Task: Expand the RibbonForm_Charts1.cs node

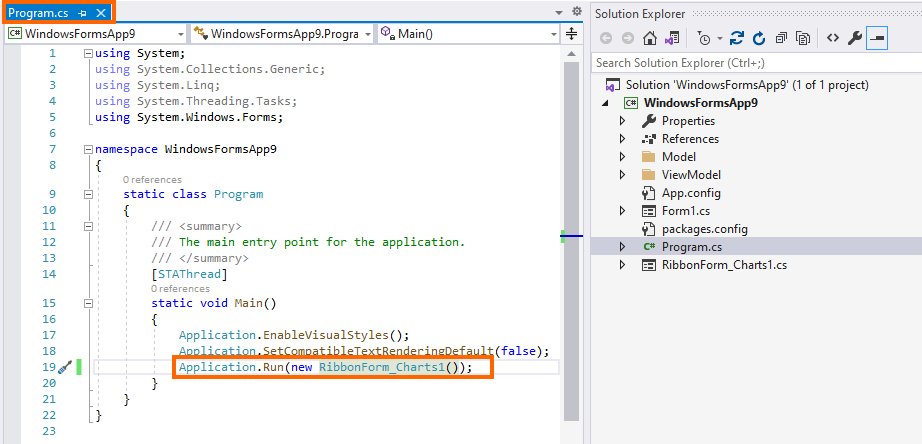Action: 623,265
